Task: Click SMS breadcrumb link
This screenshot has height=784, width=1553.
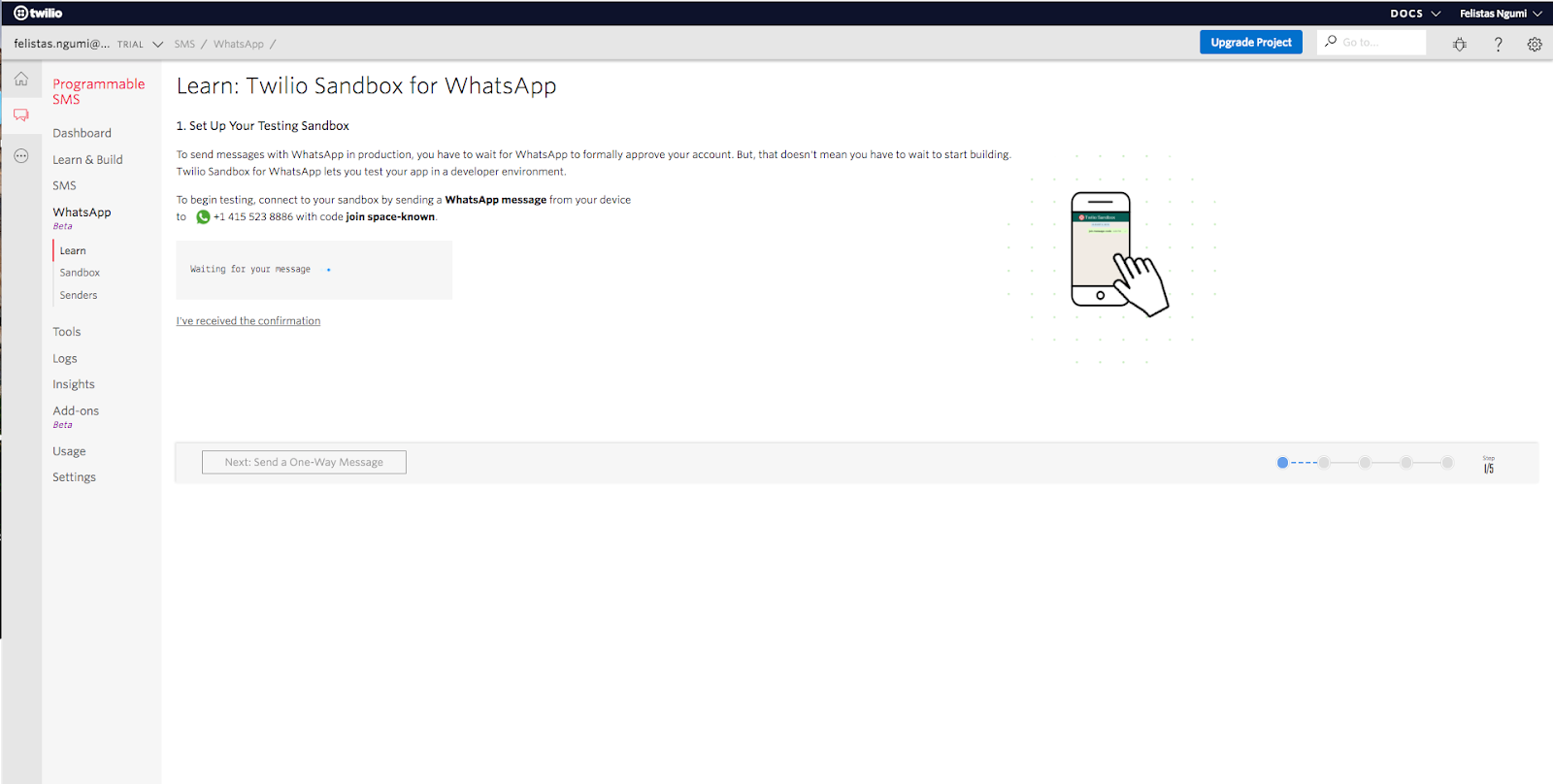Action: click(184, 45)
